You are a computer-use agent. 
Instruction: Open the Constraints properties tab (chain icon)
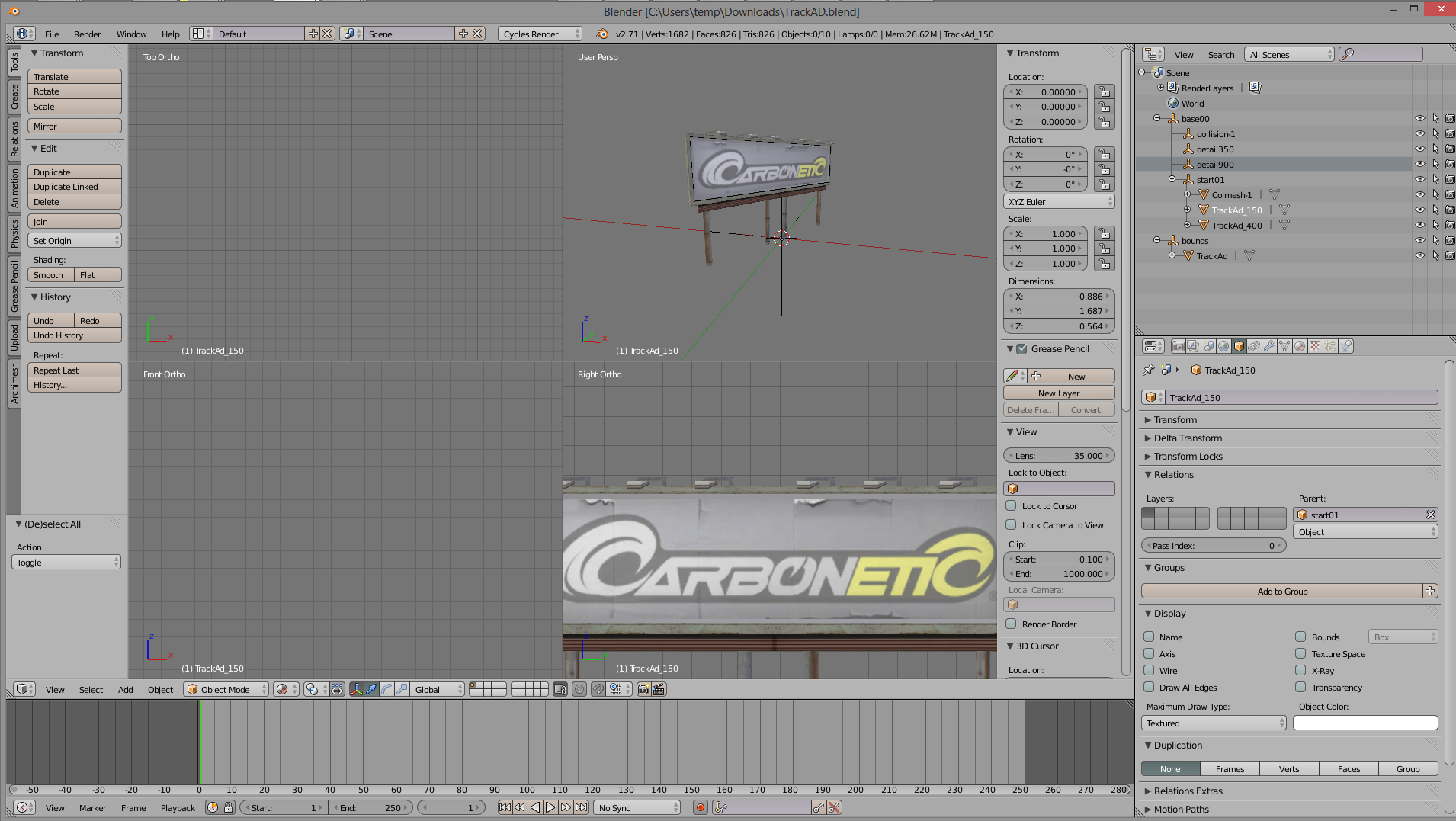pos(1254,346)
